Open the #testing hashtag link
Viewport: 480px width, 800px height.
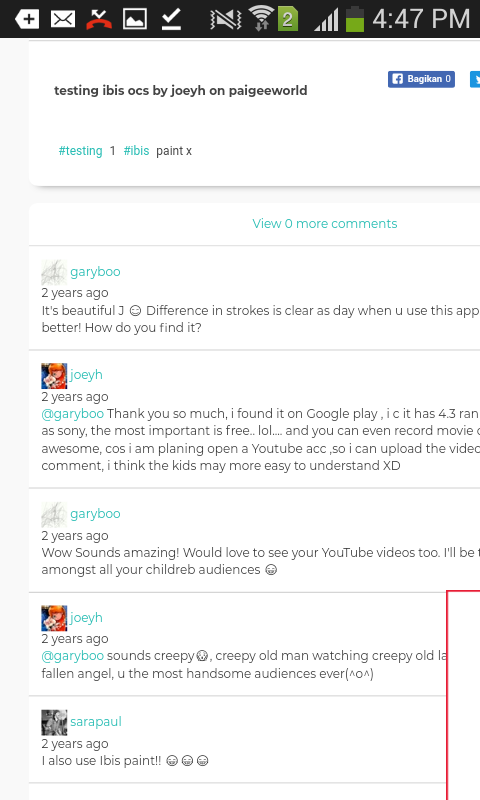(81, 151)
